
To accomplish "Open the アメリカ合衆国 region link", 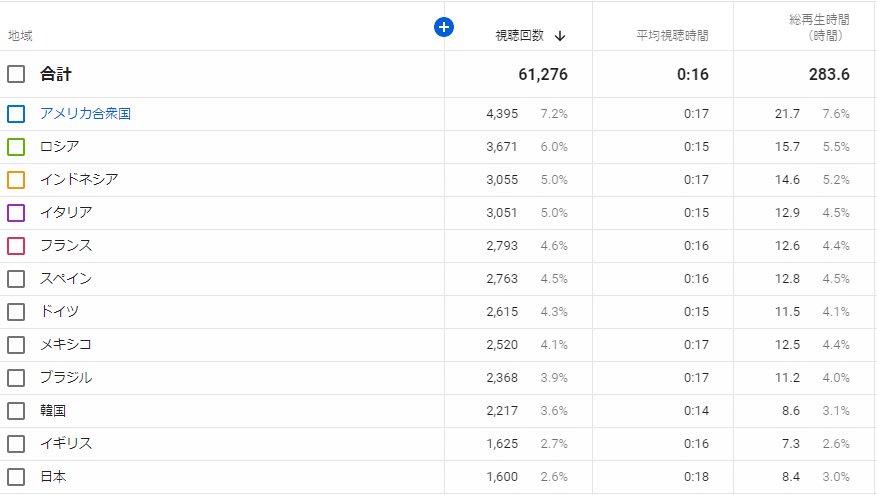I will (85, 114).
